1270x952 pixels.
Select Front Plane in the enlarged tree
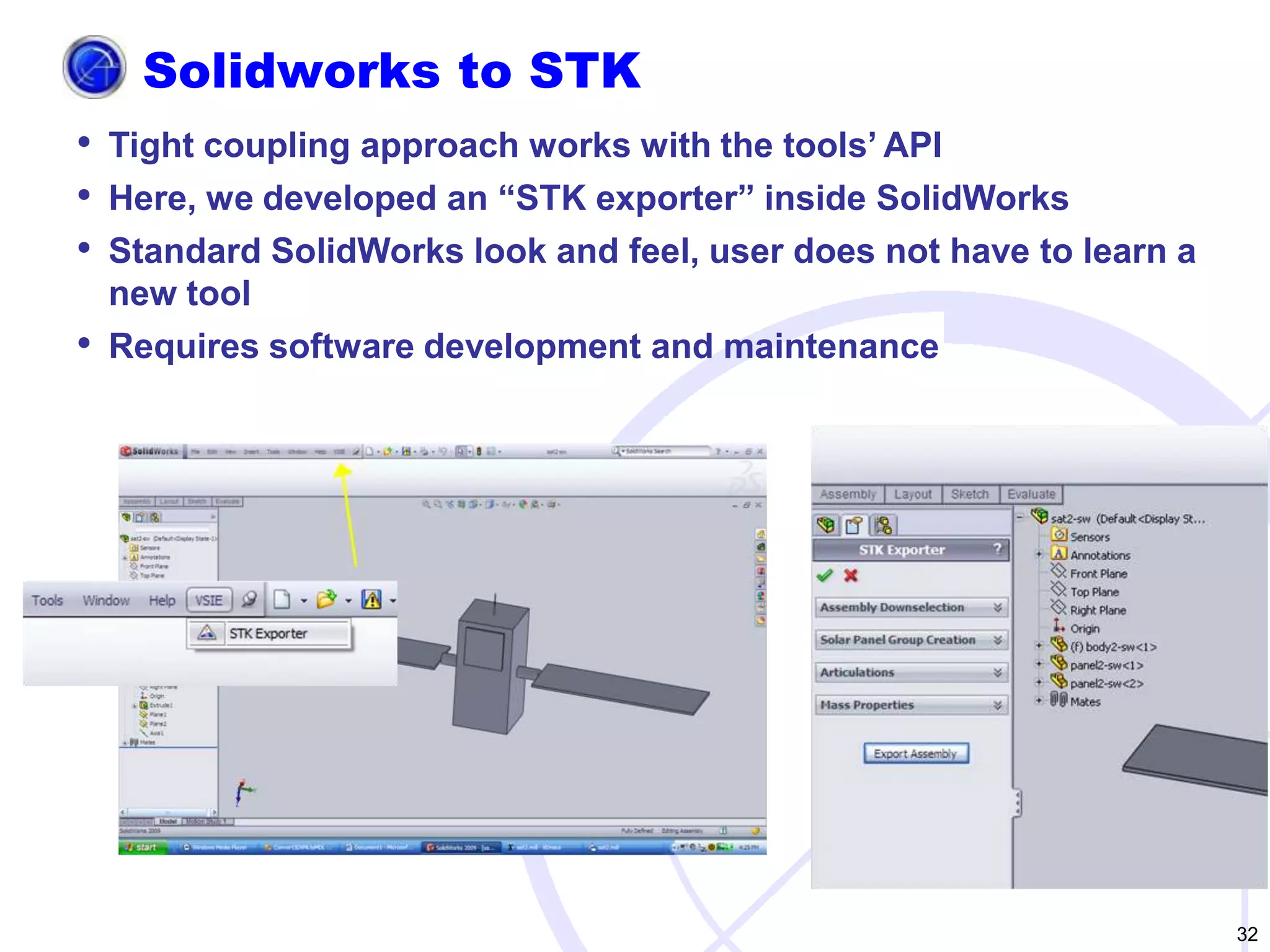click(x=1098, y=573)
